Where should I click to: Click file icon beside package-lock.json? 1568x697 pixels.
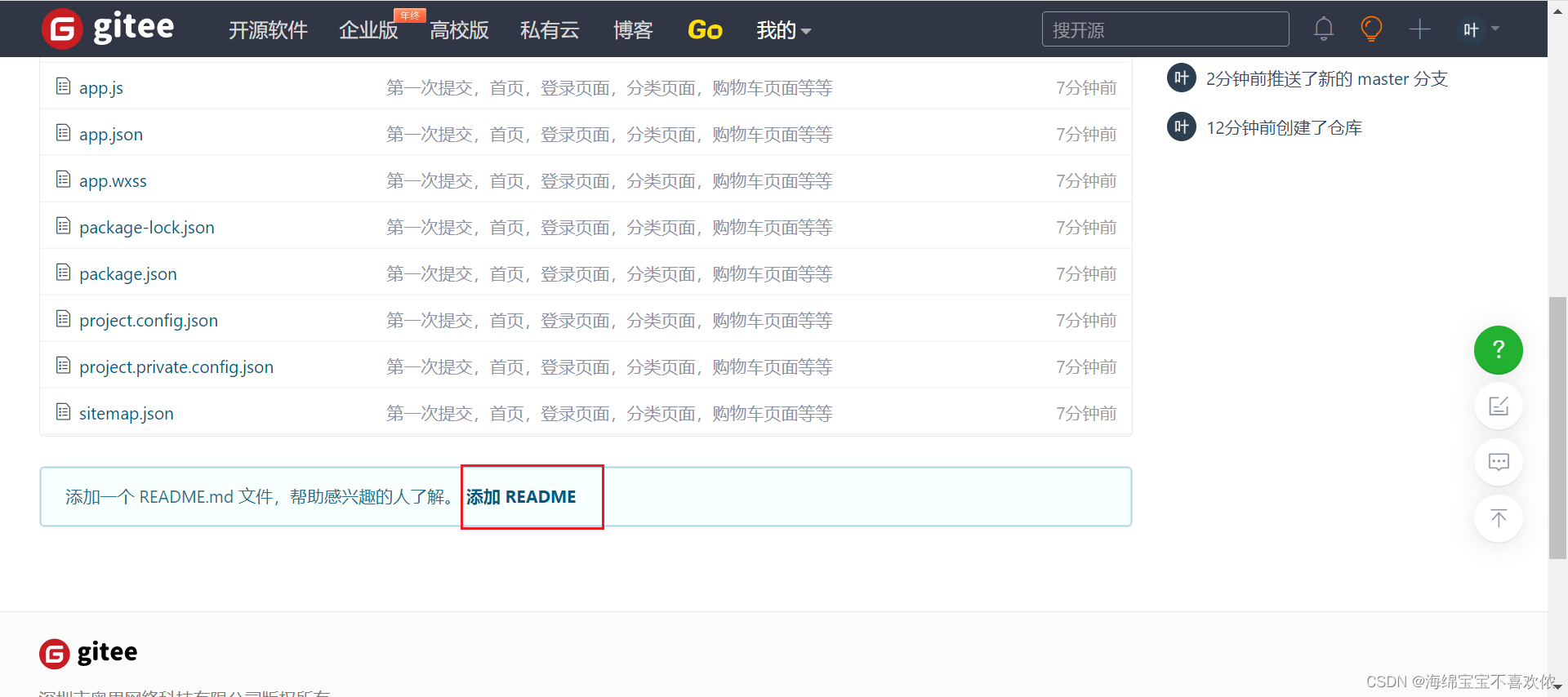(63, 225)
